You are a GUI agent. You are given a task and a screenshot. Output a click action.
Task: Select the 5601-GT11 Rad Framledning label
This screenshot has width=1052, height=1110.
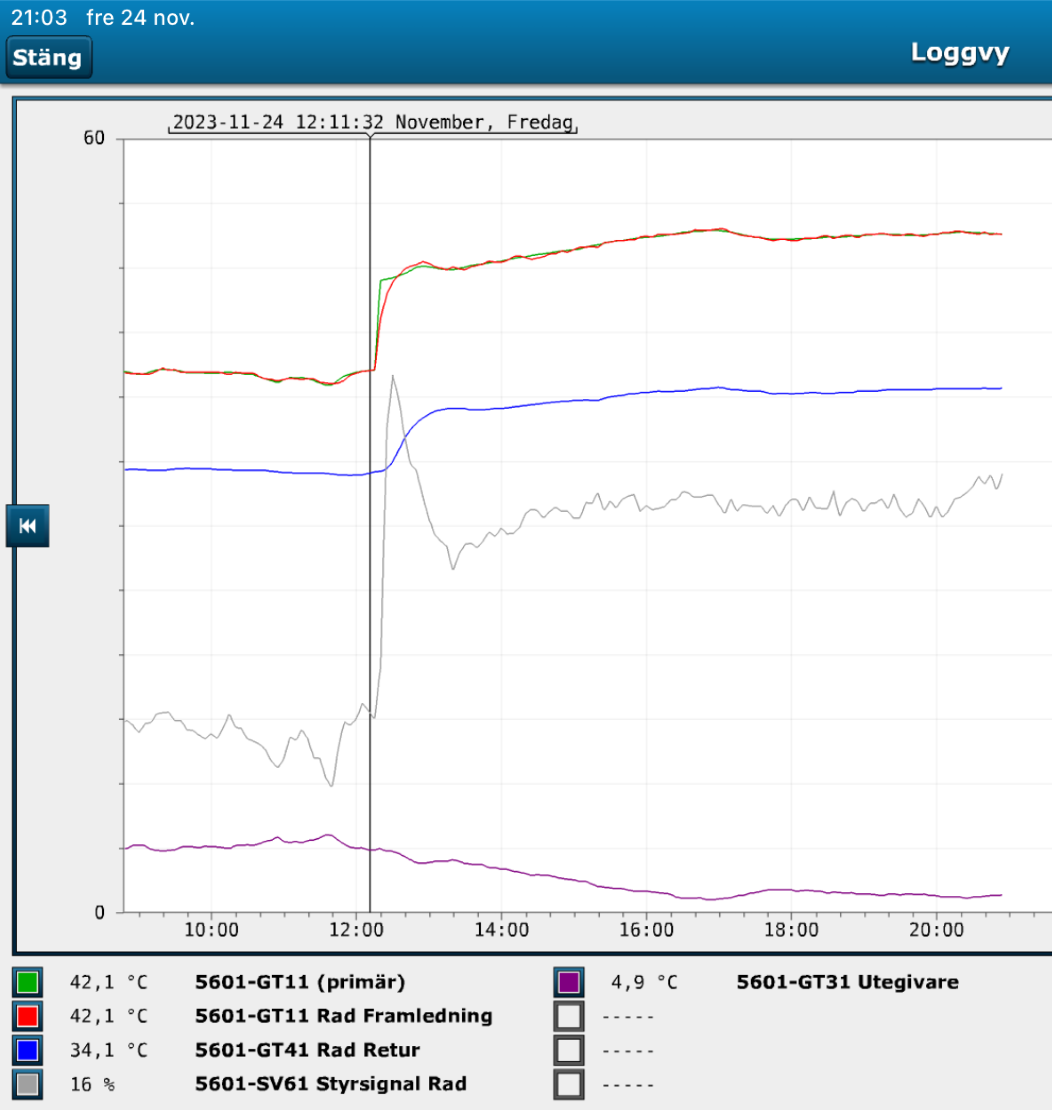click(x=343, y=1016)
